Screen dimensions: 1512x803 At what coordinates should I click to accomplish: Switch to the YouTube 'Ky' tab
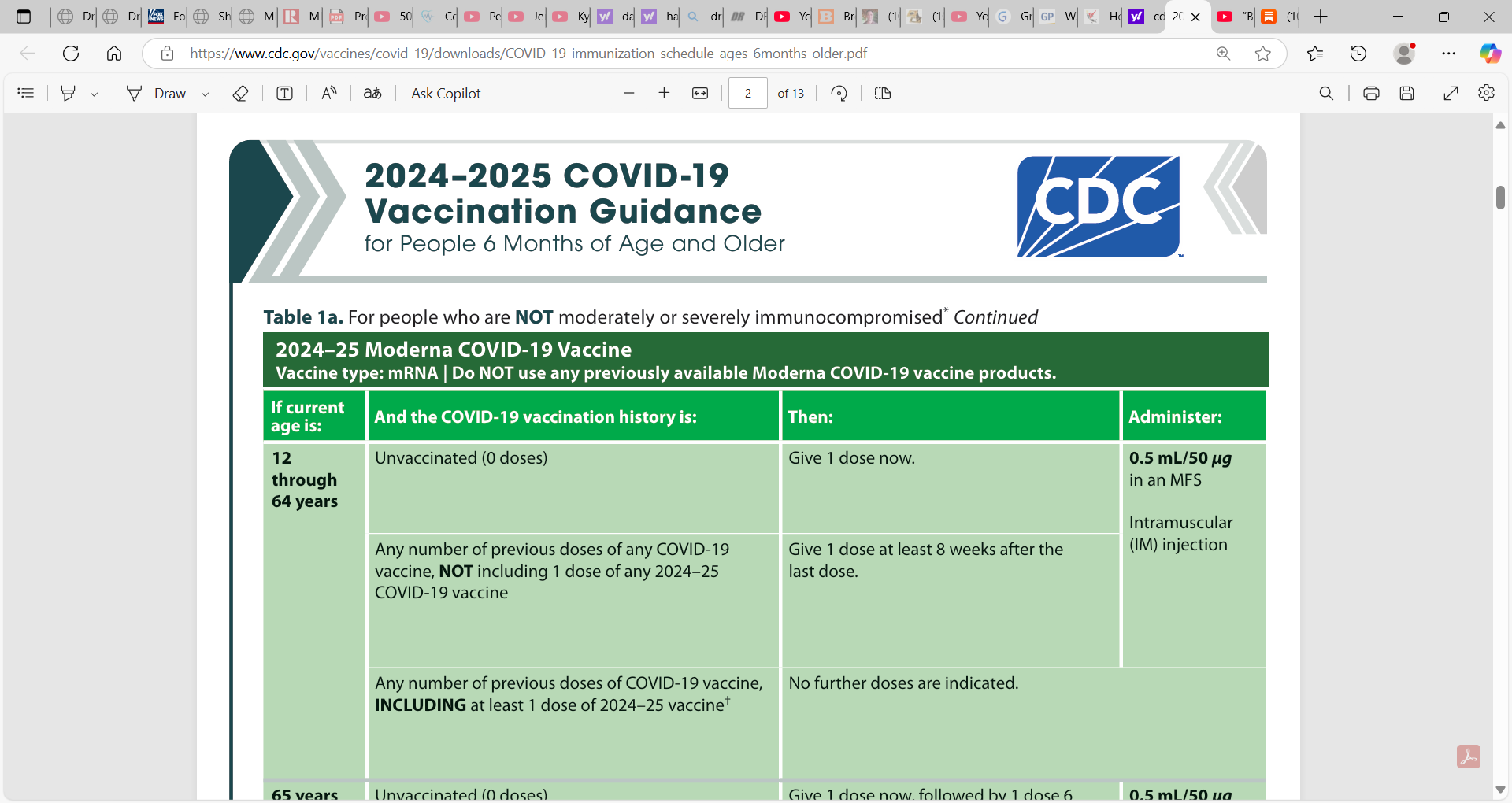[571, 17]
